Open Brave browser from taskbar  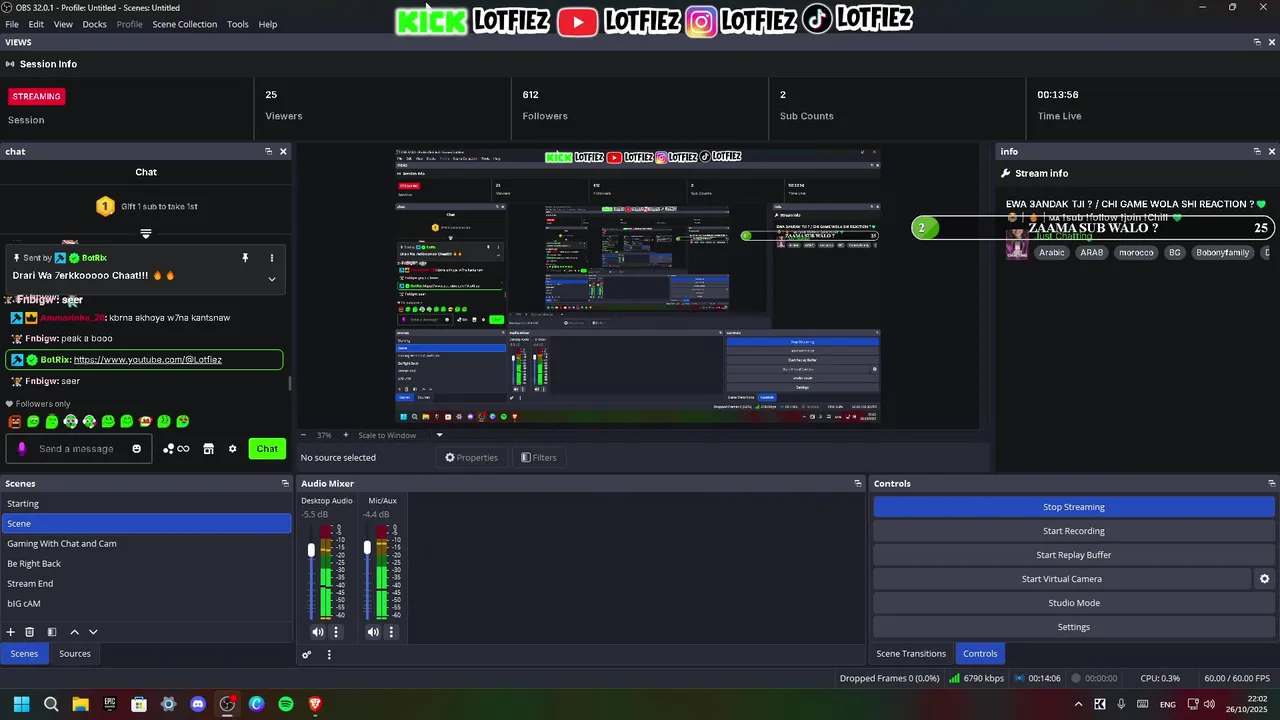tap(315, 704)
